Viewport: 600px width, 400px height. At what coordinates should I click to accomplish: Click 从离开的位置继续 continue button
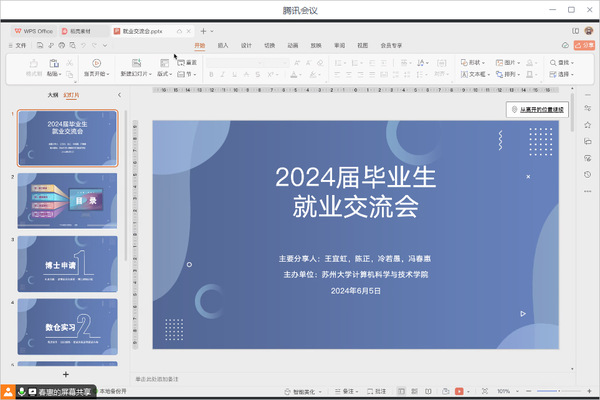tap(537, 109)
